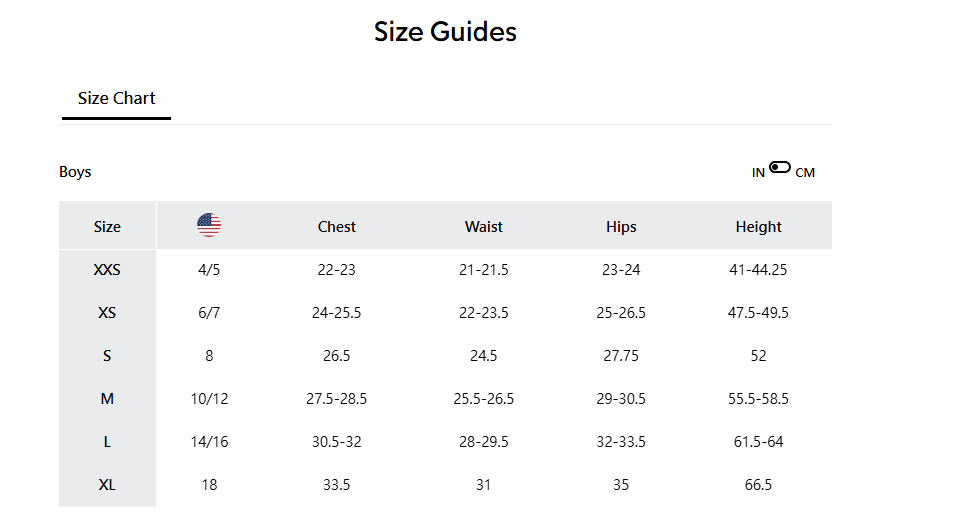Click the 10/12 US size cell
968x518 pixels.
[209, 399]
